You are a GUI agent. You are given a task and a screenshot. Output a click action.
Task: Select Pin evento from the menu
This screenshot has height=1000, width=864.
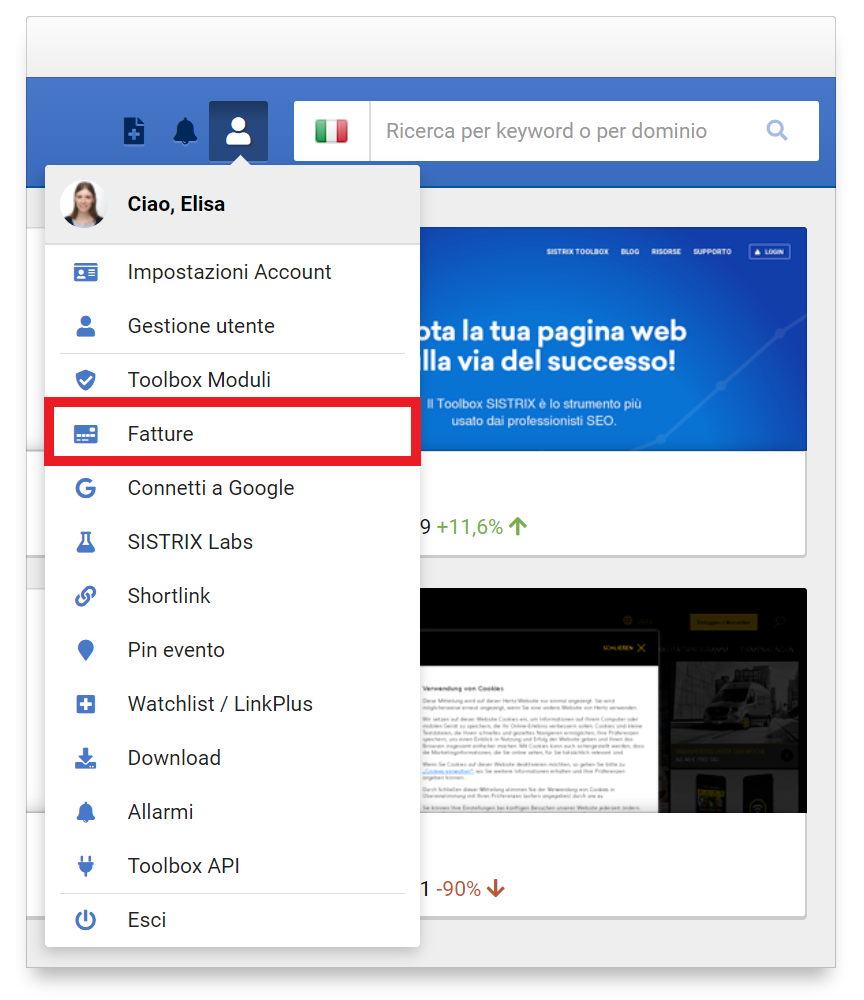[x=176, y=650]
